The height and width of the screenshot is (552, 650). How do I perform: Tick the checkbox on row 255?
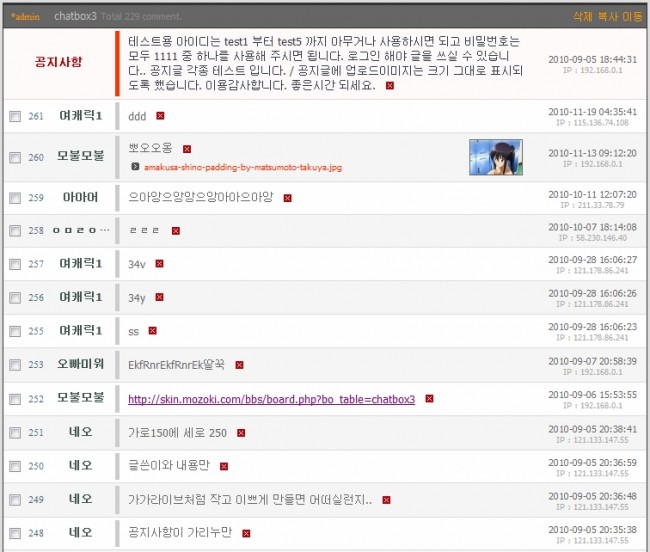tap(15, 331)
